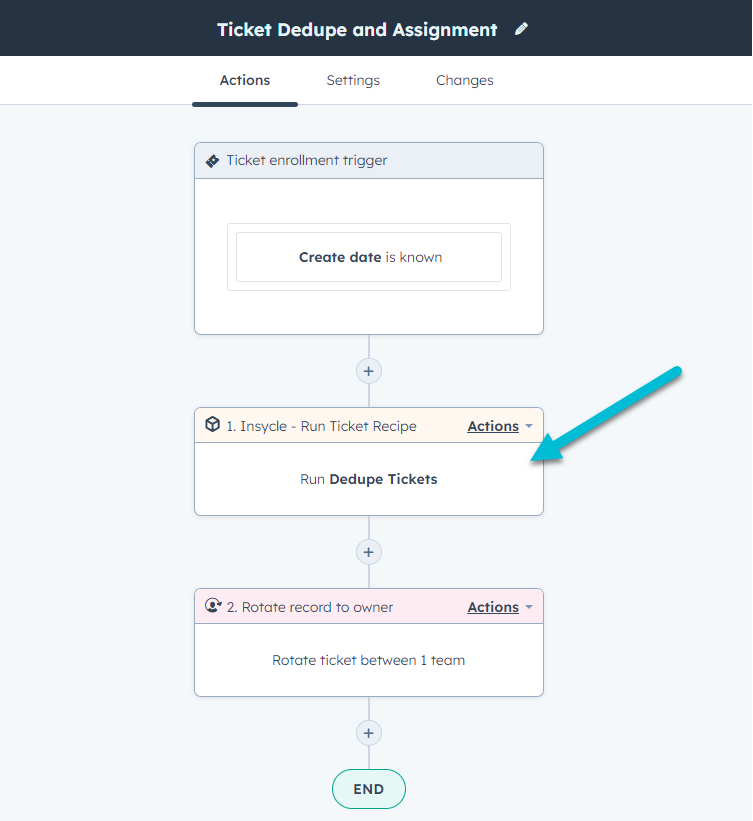Click the plus icon below the trigger card
Image resolution: width=753 pixels, height=821 pixels.
click(368, 371)
